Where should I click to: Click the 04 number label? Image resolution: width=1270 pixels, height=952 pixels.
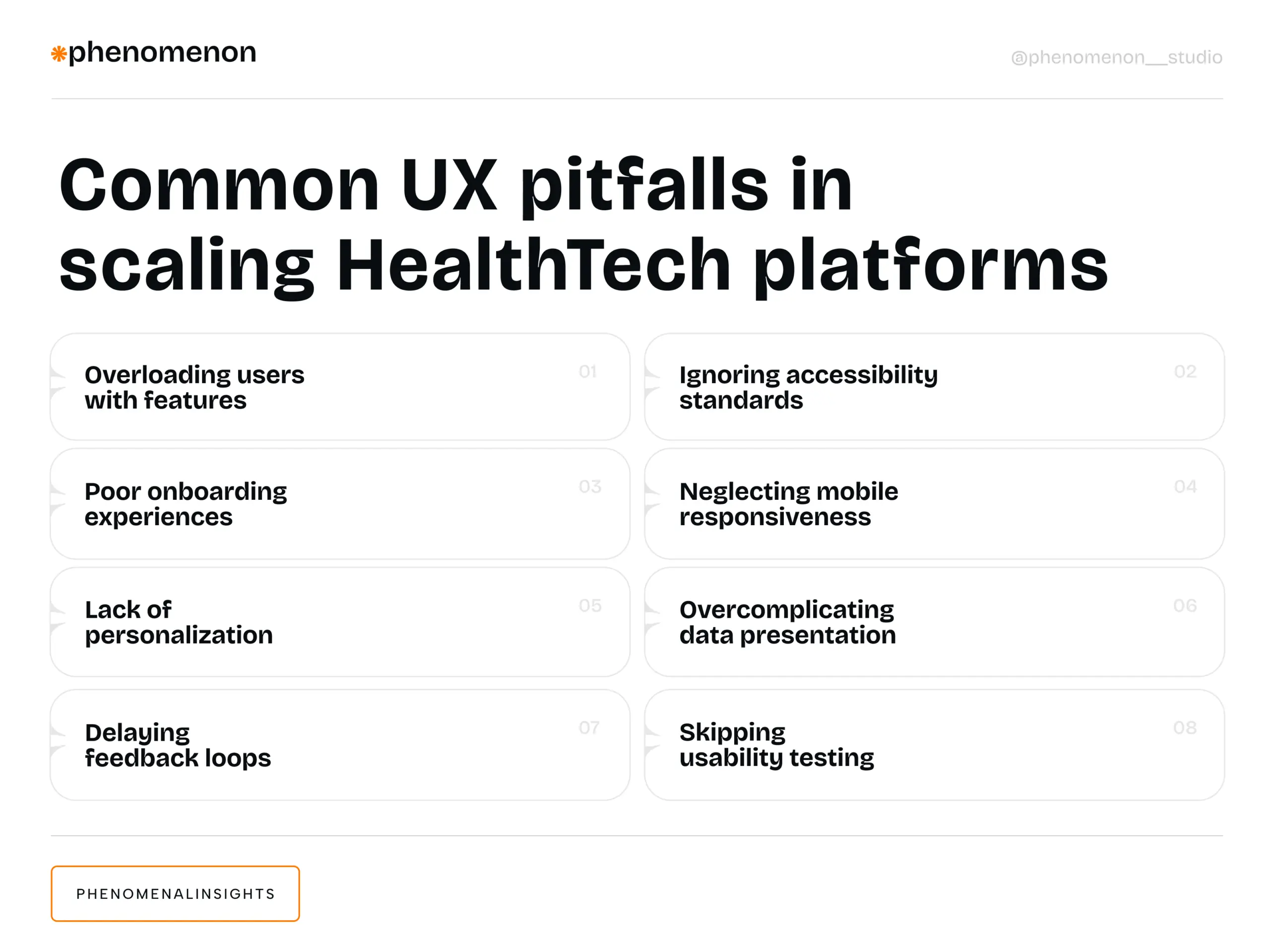(1185, 486)
